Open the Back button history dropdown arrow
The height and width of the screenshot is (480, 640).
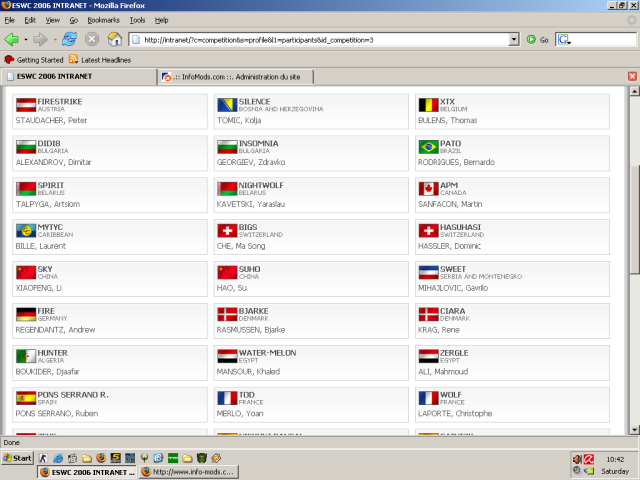(26, 40)
